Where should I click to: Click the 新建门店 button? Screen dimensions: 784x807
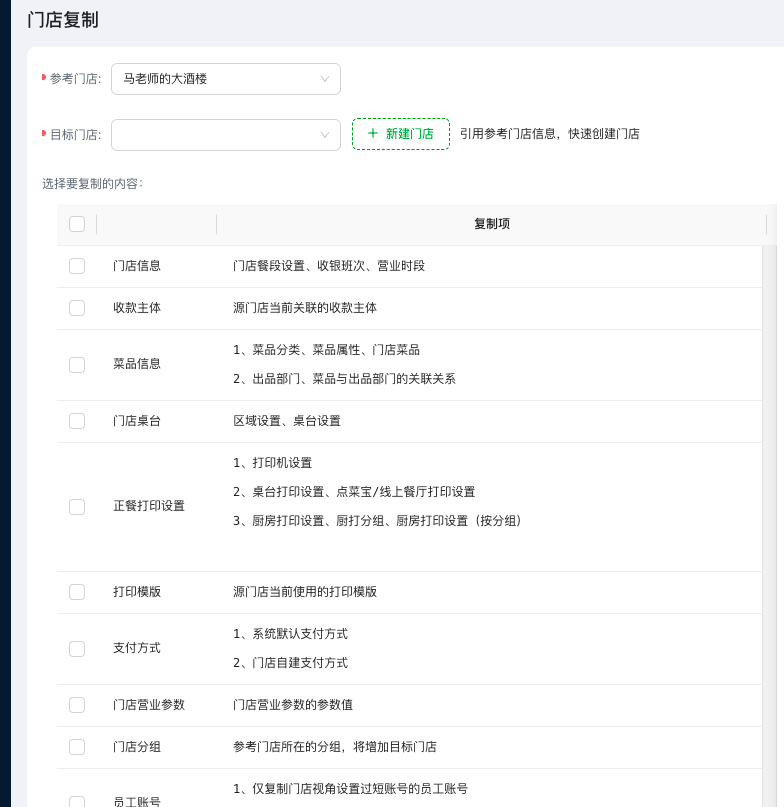point(400,134)
